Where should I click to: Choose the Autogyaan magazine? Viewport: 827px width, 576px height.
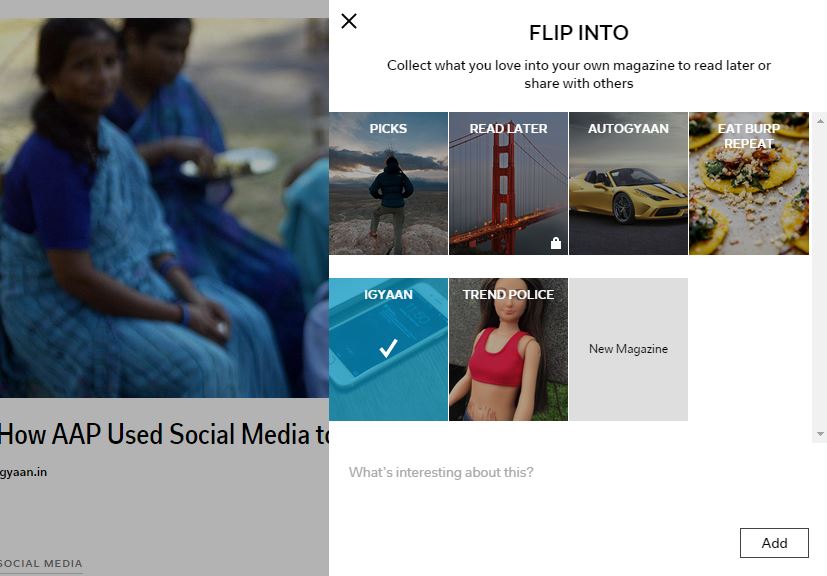(x=628, y=184)
